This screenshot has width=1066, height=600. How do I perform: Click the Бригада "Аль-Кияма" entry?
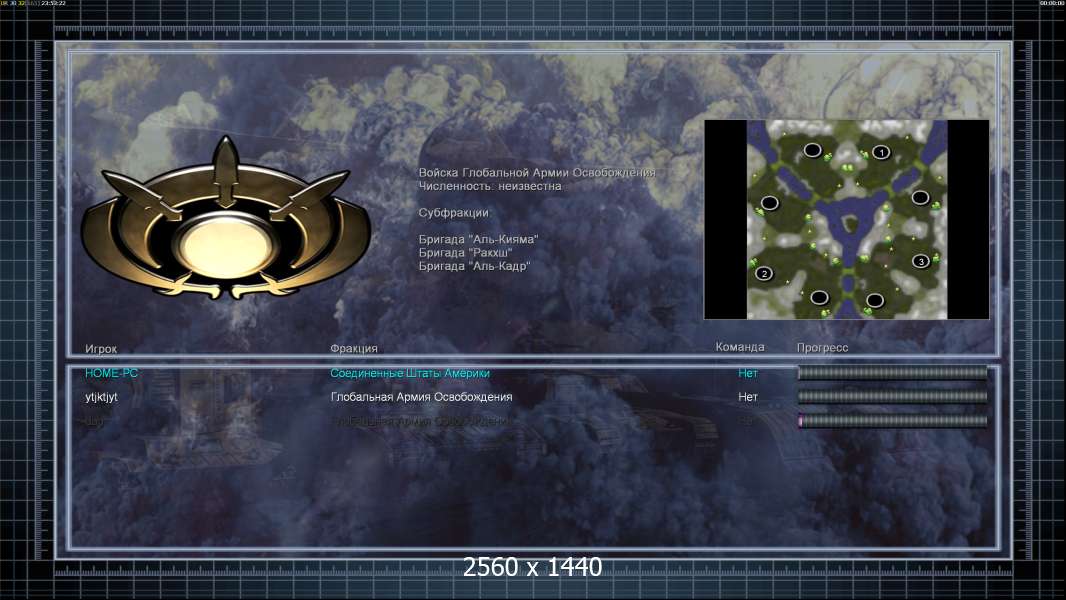pos(478,239)
